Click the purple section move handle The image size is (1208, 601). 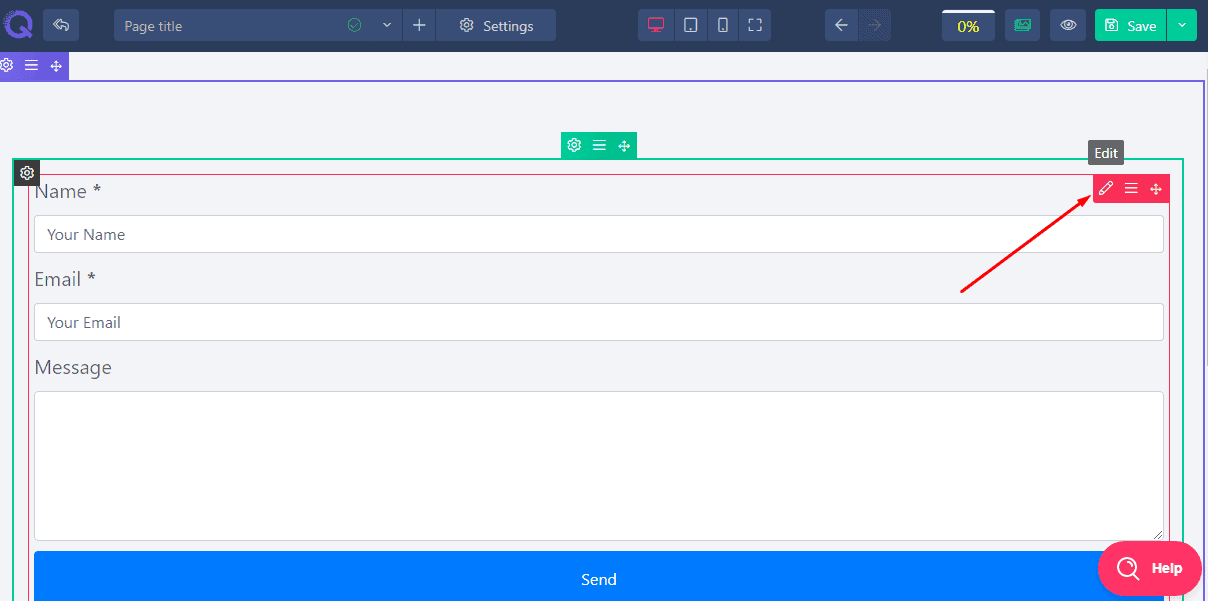(x=56, y=66)
